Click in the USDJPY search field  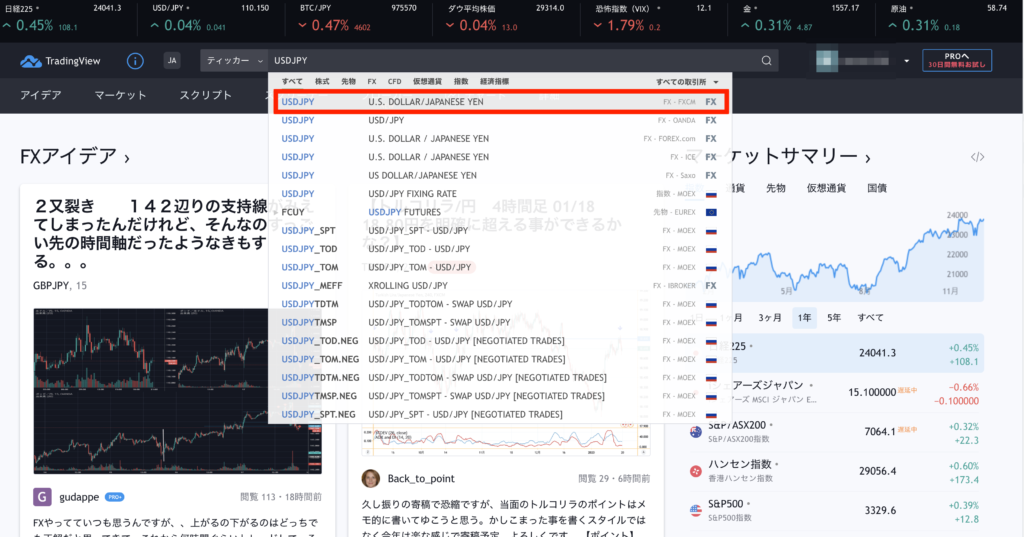tap(500, 61)
